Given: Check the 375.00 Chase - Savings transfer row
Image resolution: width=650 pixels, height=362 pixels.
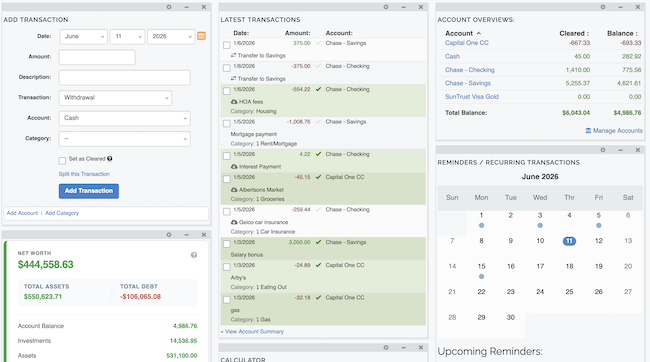Looking at the screenshot, I should point(227,45).
